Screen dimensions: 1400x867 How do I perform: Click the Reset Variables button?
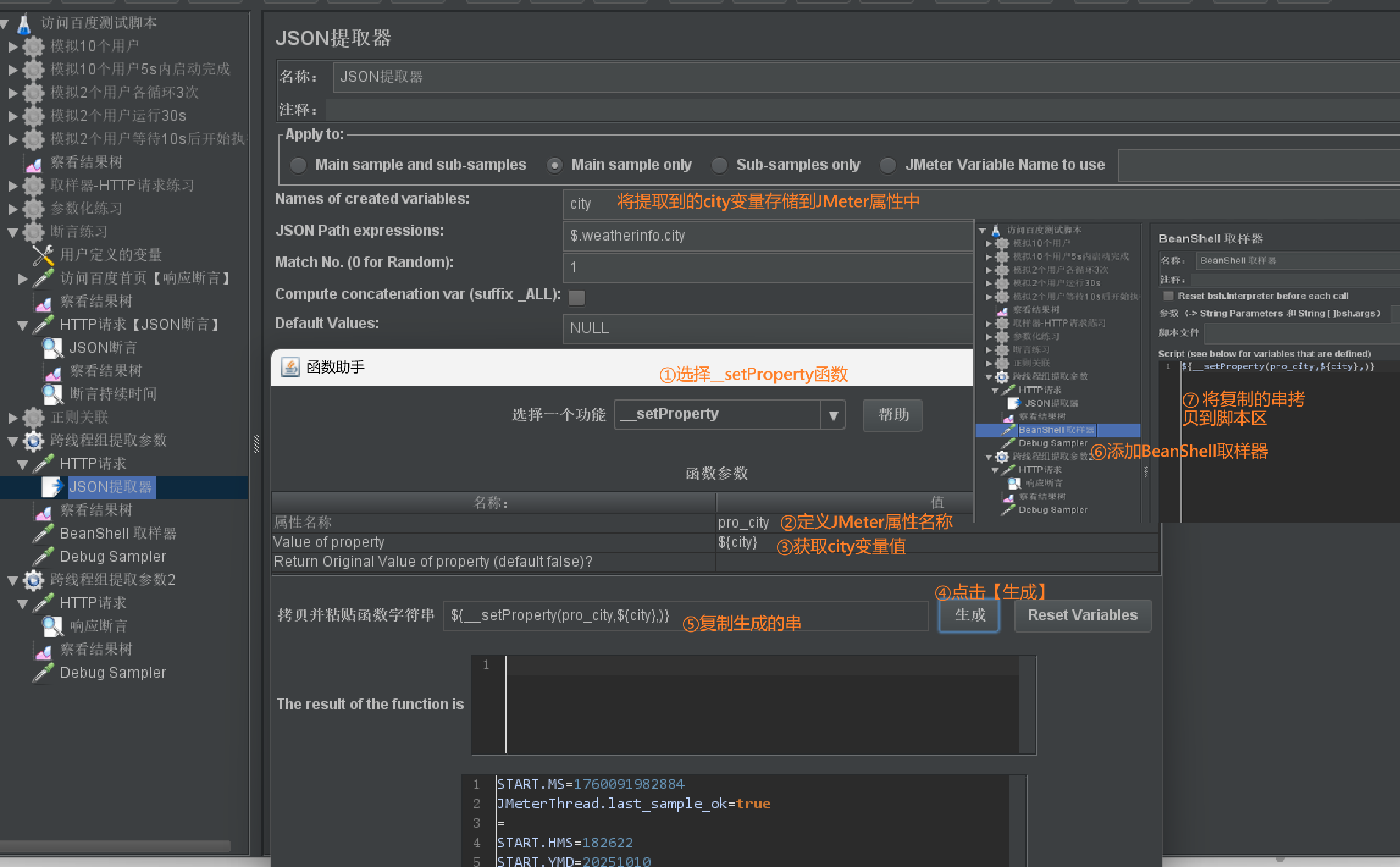(x=1082, y=615)
